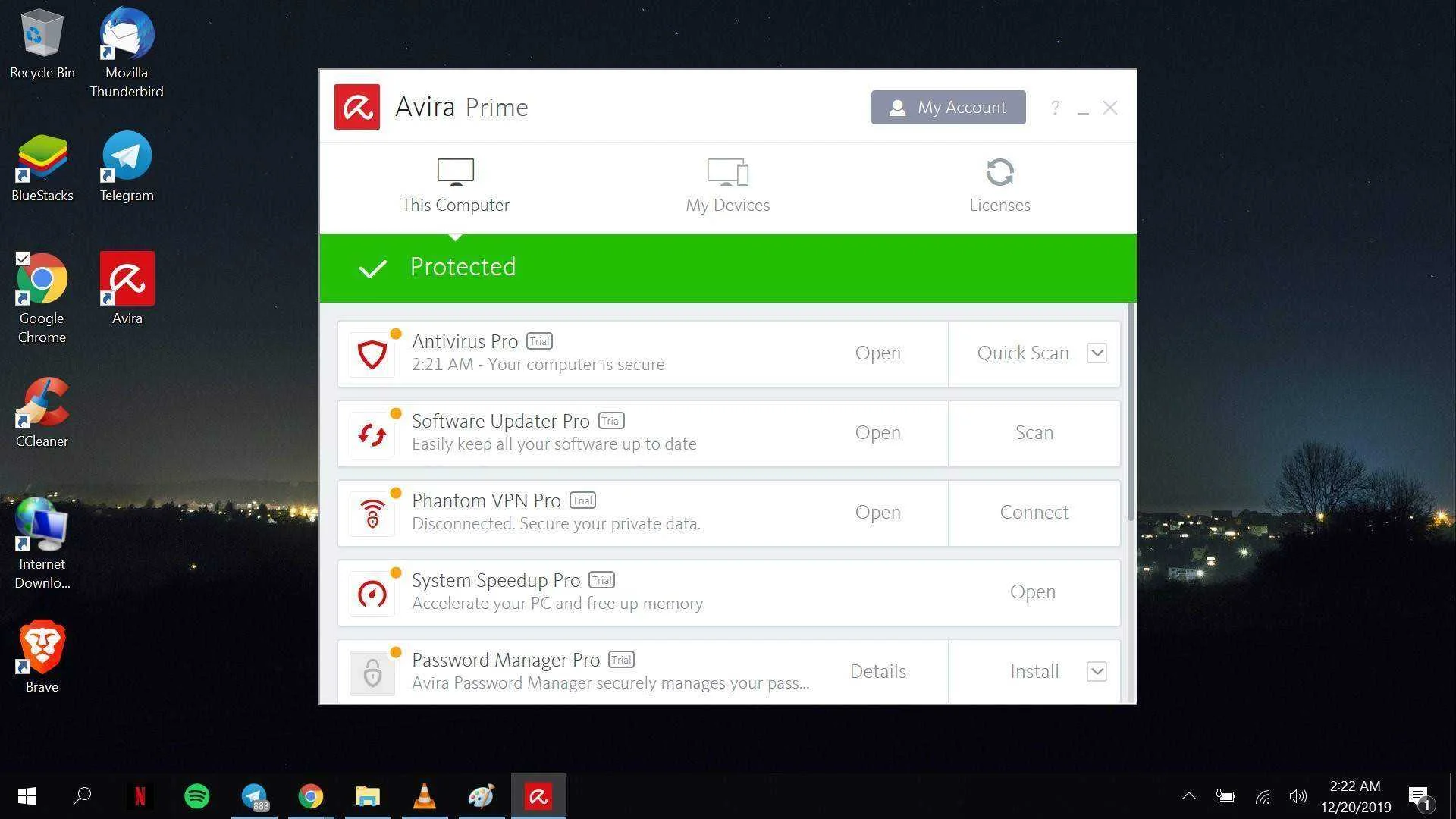The image size is (1456, 819).
Task: Click "2:21 AM - Your computer is secure" text
Action: (538, 365)
